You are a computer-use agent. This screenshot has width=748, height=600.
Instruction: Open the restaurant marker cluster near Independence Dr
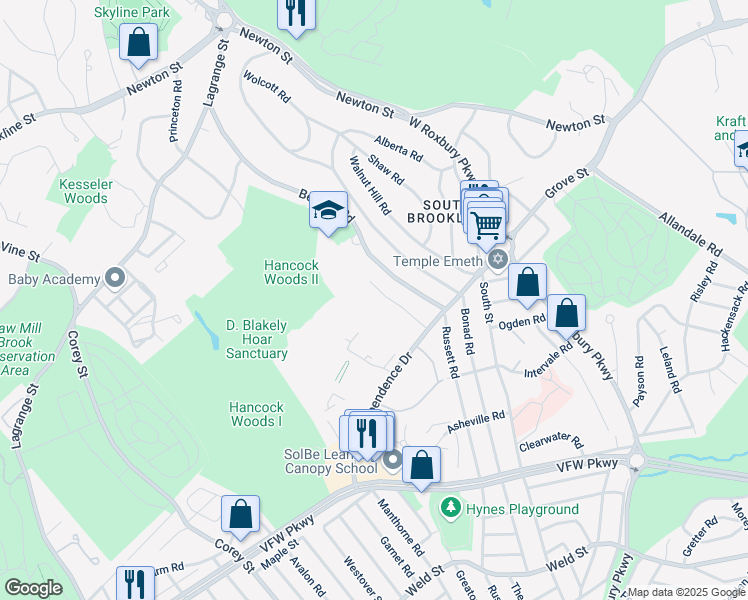[x=367, y=432]
